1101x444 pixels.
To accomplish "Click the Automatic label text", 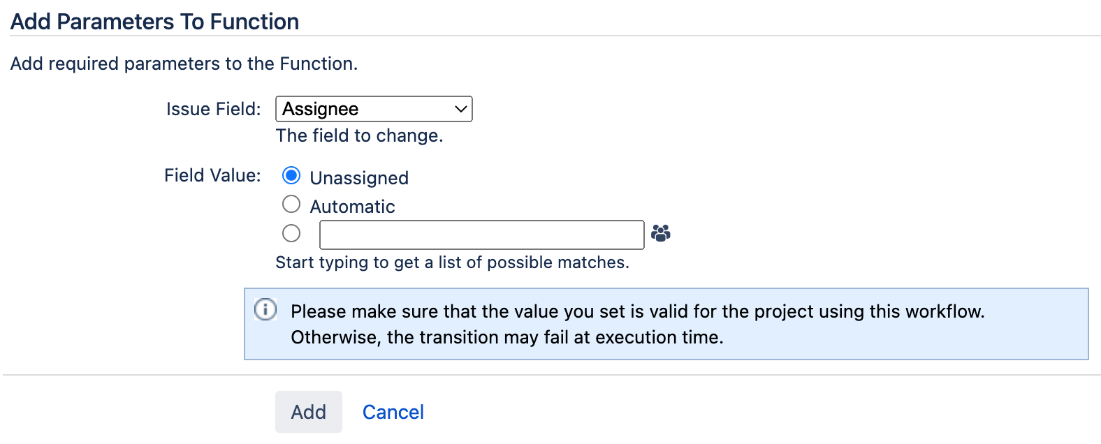I will pyautogui.click(x=352, y=207).
